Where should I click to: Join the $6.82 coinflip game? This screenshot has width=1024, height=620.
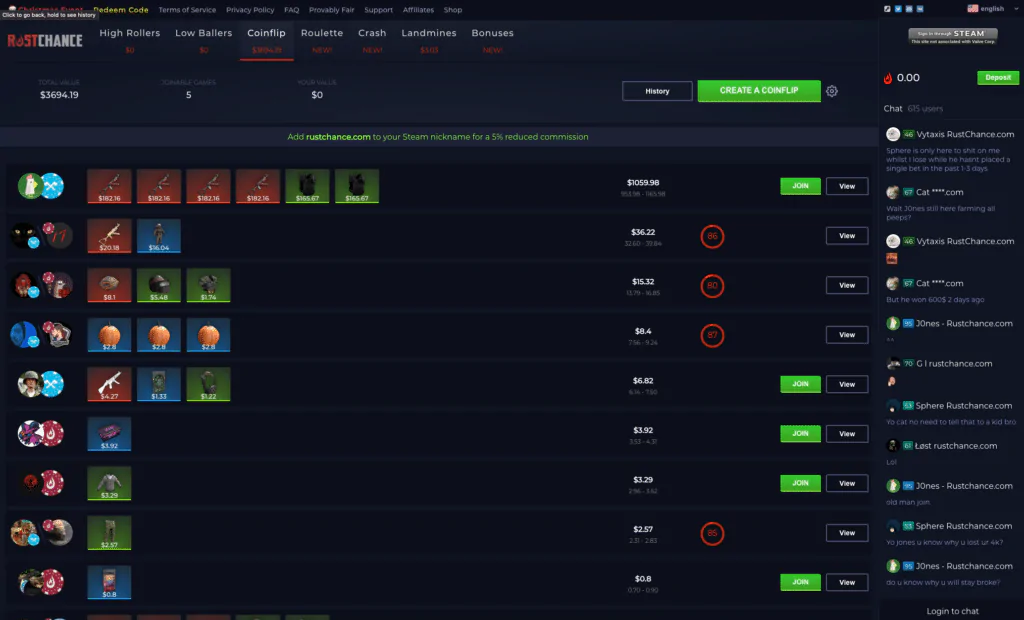point(800,384)
